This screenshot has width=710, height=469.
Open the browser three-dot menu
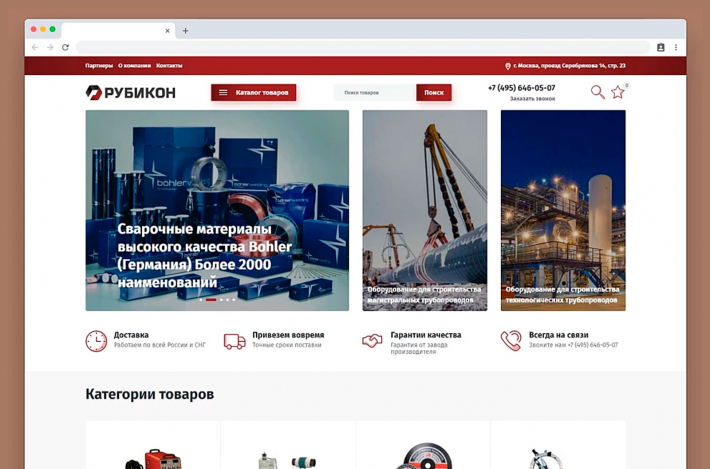pyautogui.click(x=676, y=47)
